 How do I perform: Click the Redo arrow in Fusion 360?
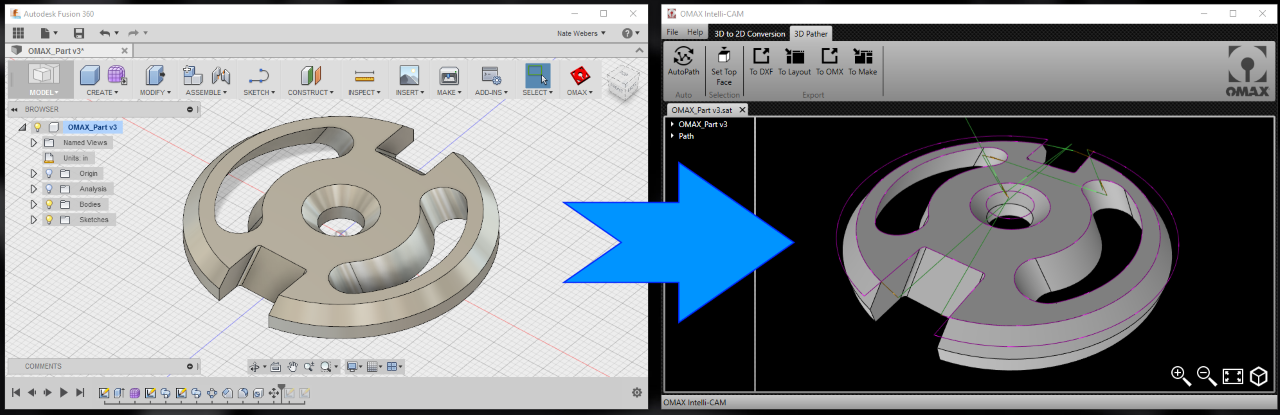[x=133, y=33]
